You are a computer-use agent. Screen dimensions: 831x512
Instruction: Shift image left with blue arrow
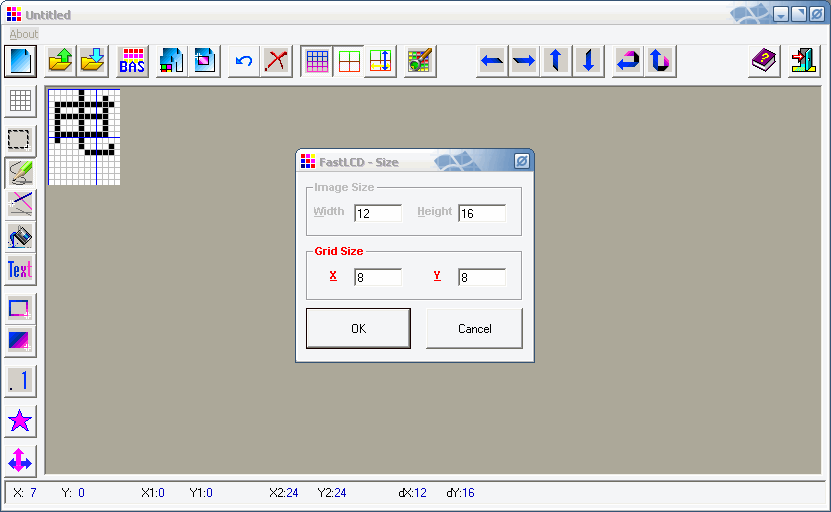coord(492,61)
